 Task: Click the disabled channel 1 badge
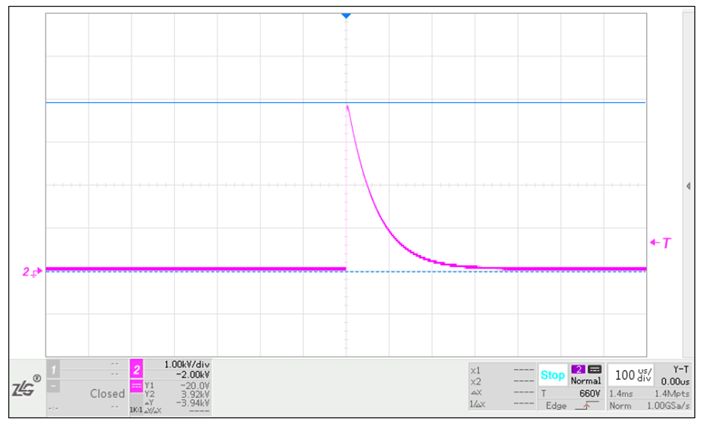coord(54,370)
